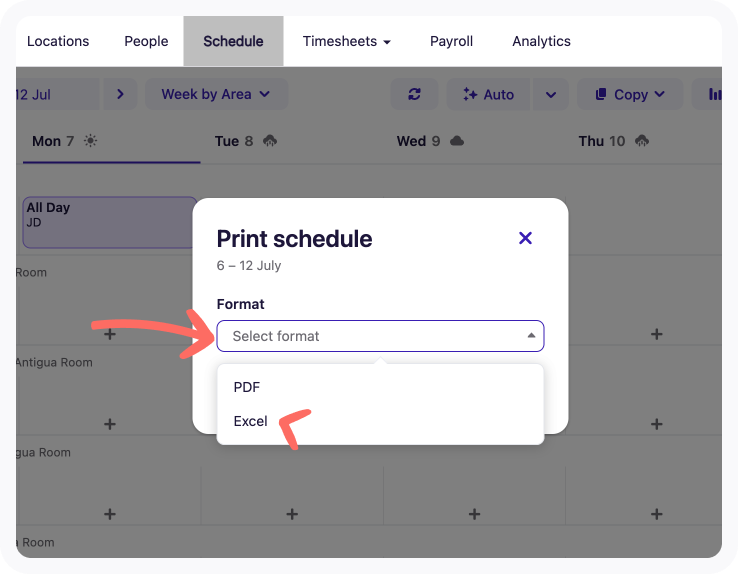Viewport: 738px width, 574px height.
Task: Open the Select format dropdown
Action: point(380,336)
